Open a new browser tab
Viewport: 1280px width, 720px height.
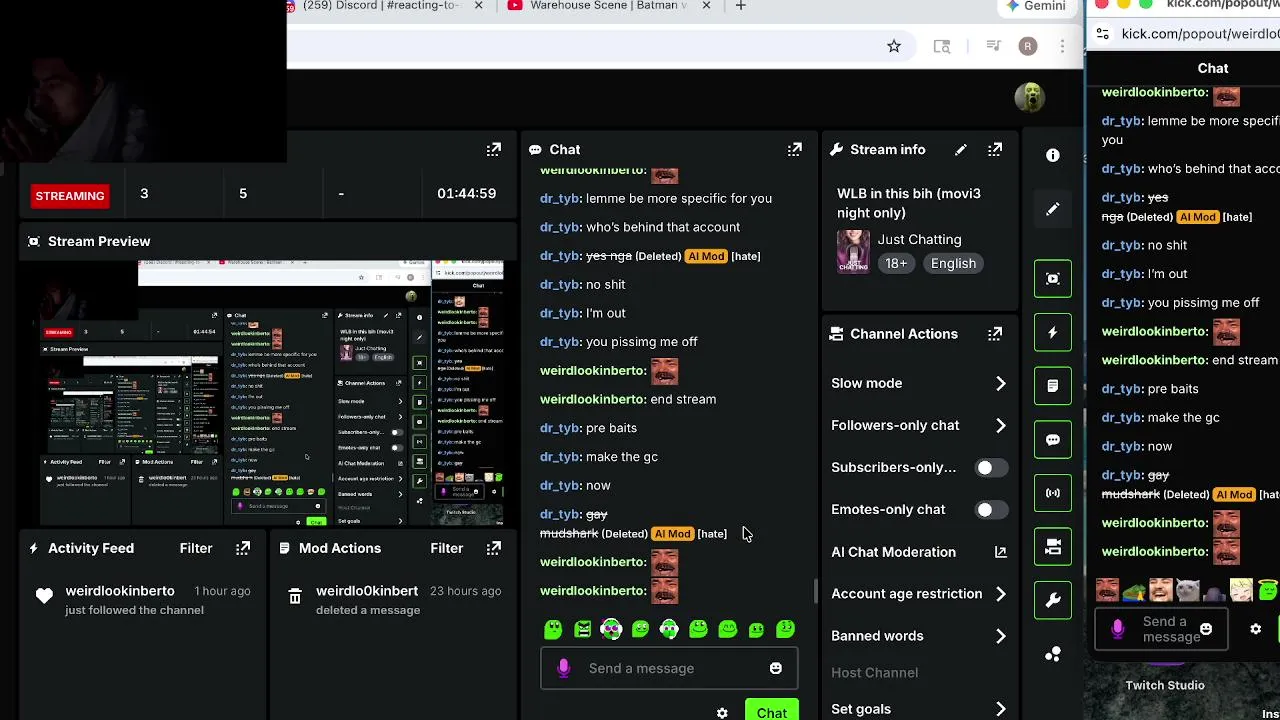pyautogui.click(x=740, y=6)
